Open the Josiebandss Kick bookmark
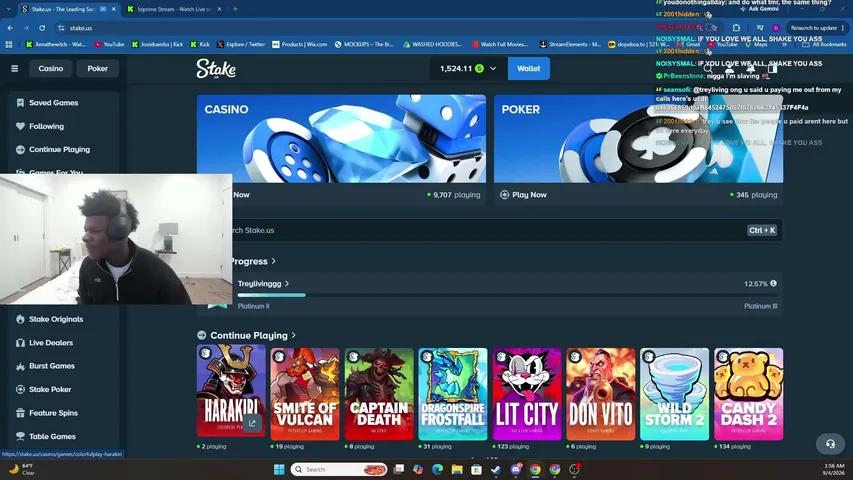Viewport: 853px width, 480px height. pyautogui.click(x=157, y=44)
